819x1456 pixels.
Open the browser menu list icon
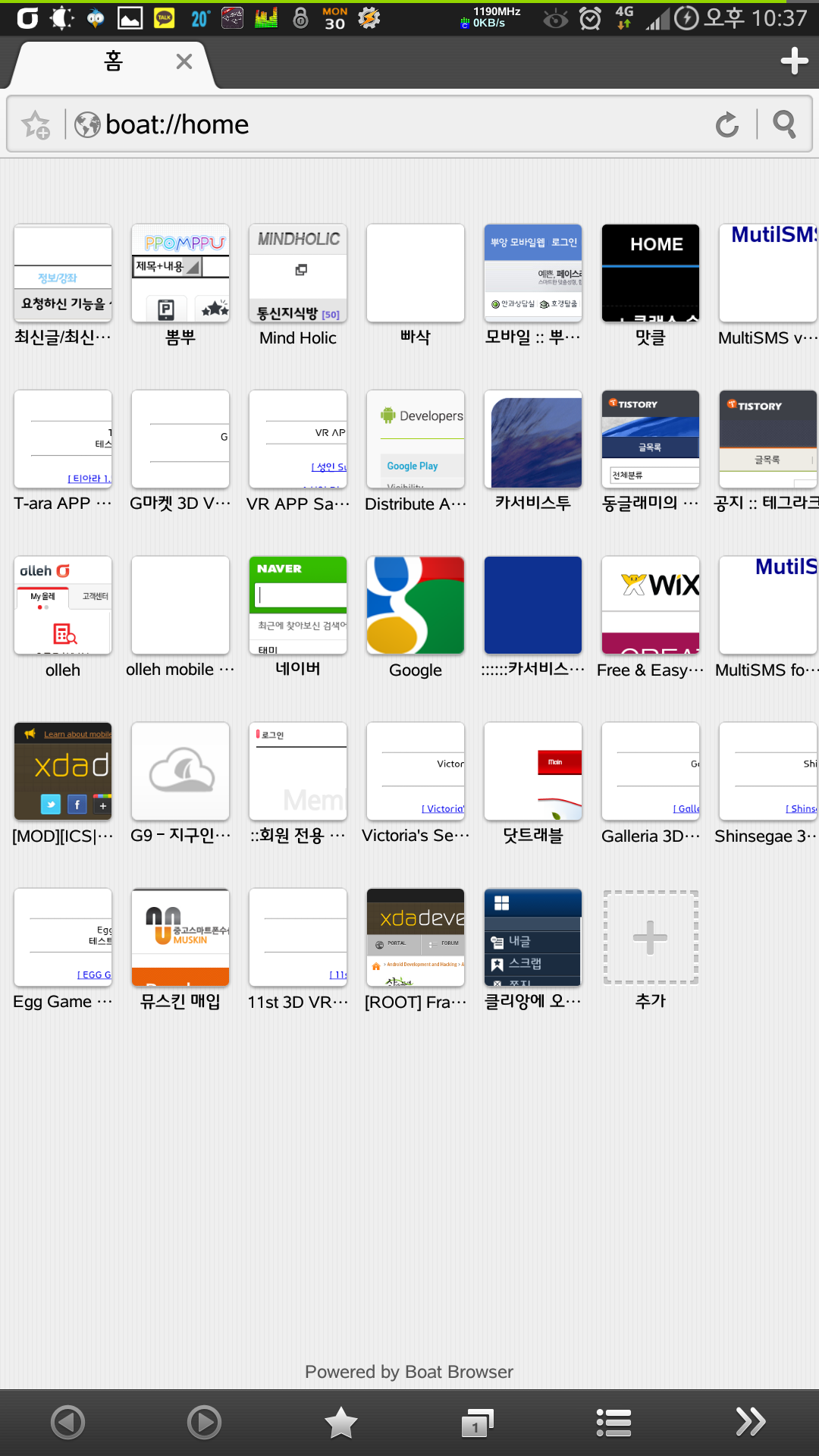tap(613, 1422)
